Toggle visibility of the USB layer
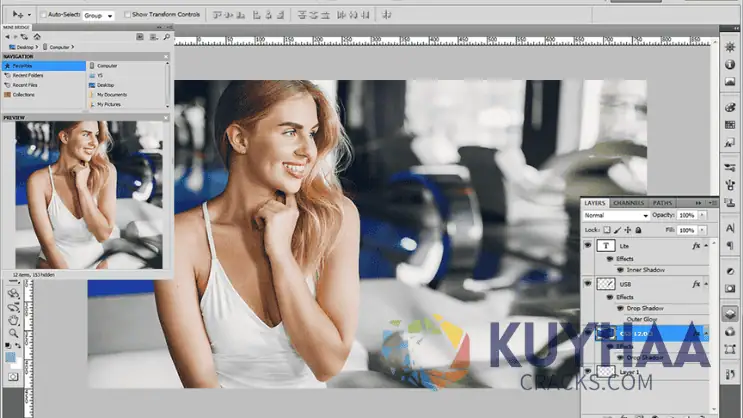The image size is (743, 418). click(x=588, y=284)
